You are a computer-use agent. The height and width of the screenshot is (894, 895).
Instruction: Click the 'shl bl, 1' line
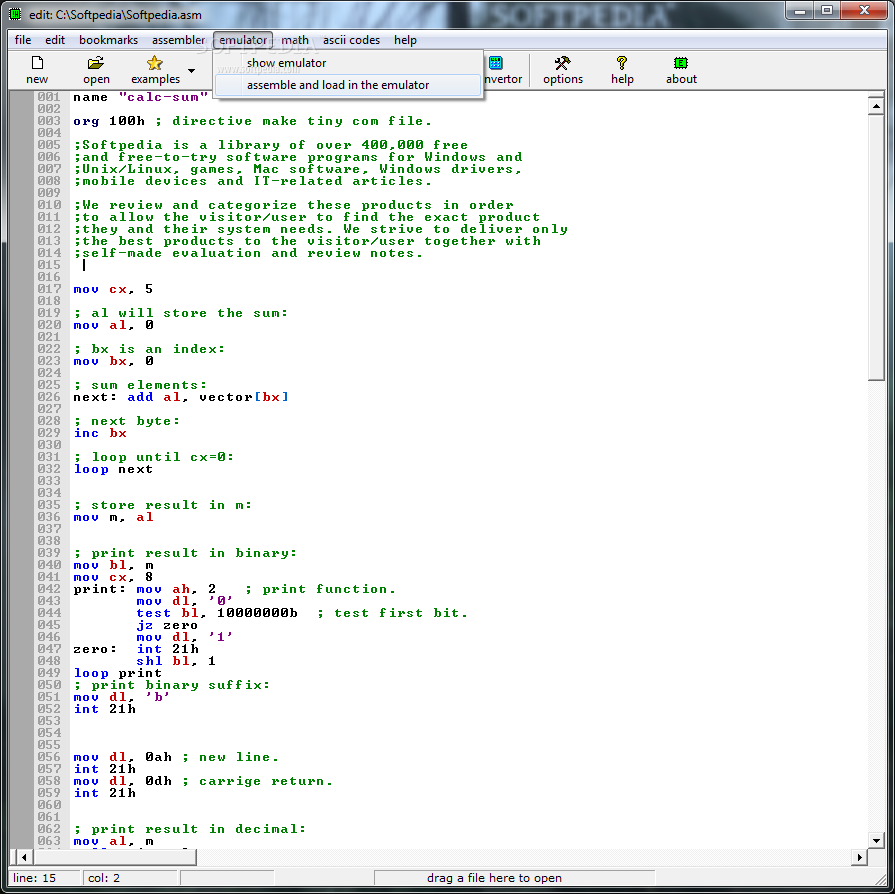coord(176,661)
